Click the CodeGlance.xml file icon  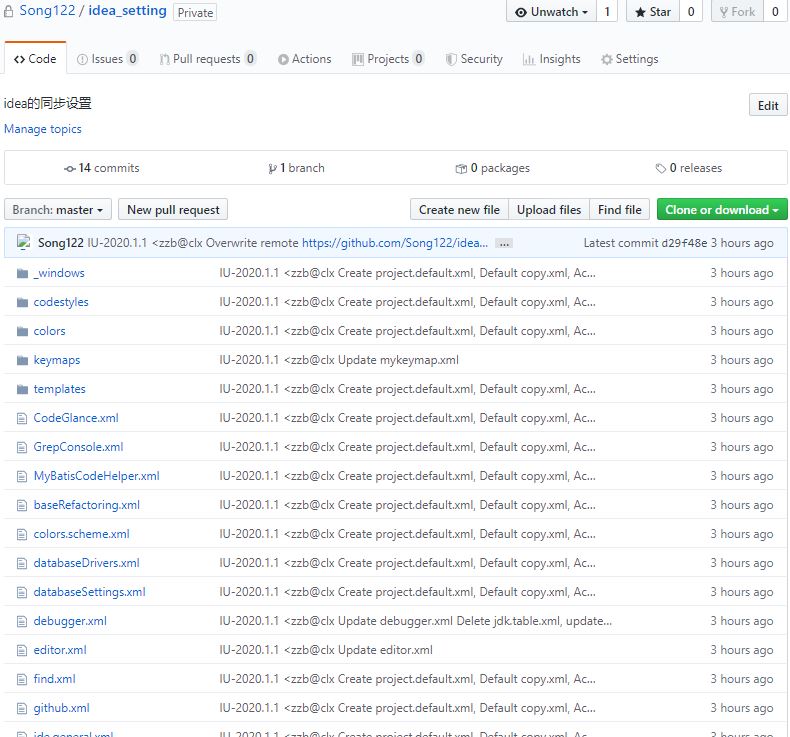23,418
